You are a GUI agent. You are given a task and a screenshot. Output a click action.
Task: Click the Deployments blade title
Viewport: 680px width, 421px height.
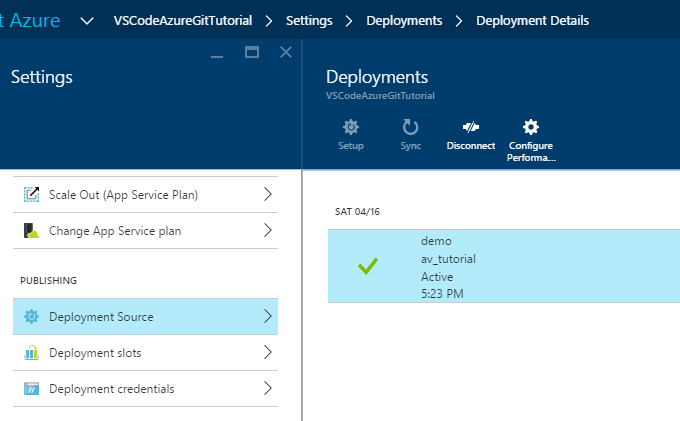pos(376,77)
